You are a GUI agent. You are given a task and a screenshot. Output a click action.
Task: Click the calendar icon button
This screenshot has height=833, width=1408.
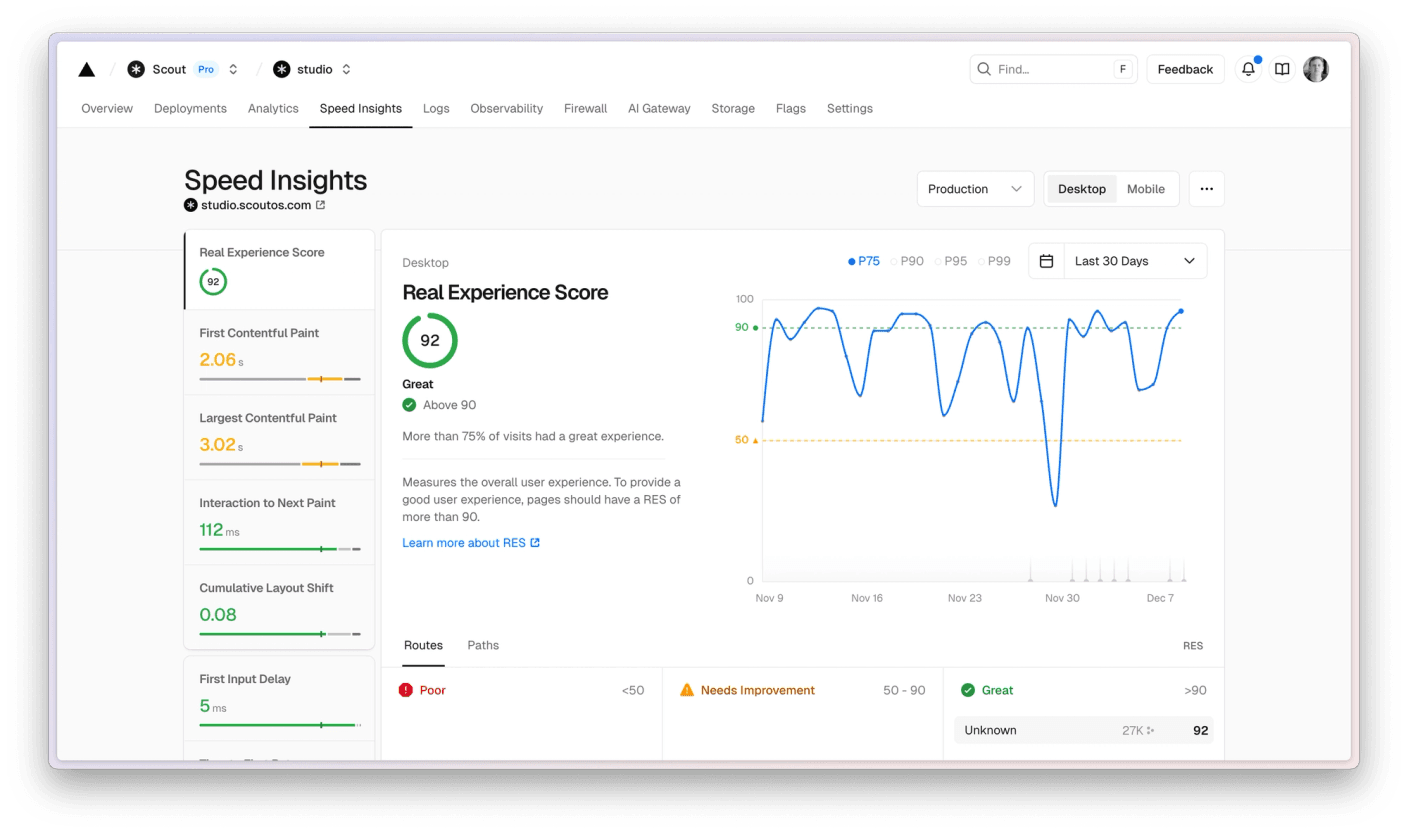(x=1046, y=261)
